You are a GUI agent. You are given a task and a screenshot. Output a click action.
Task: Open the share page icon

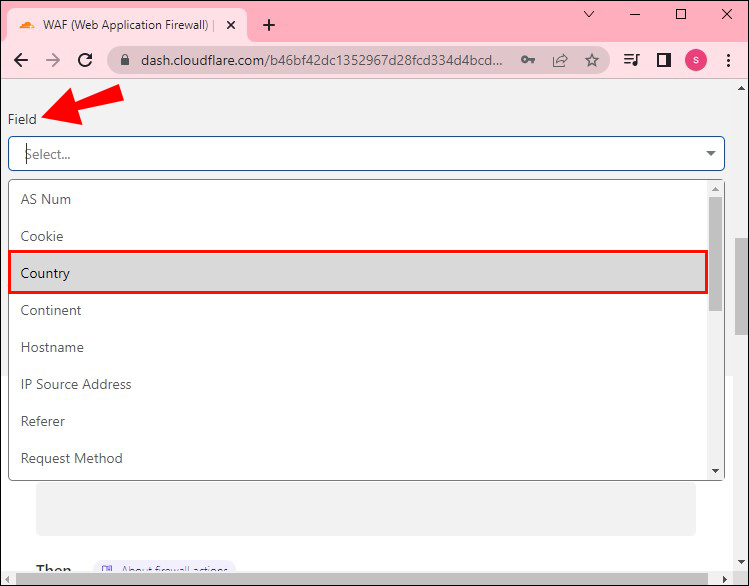tap(559, 60)
